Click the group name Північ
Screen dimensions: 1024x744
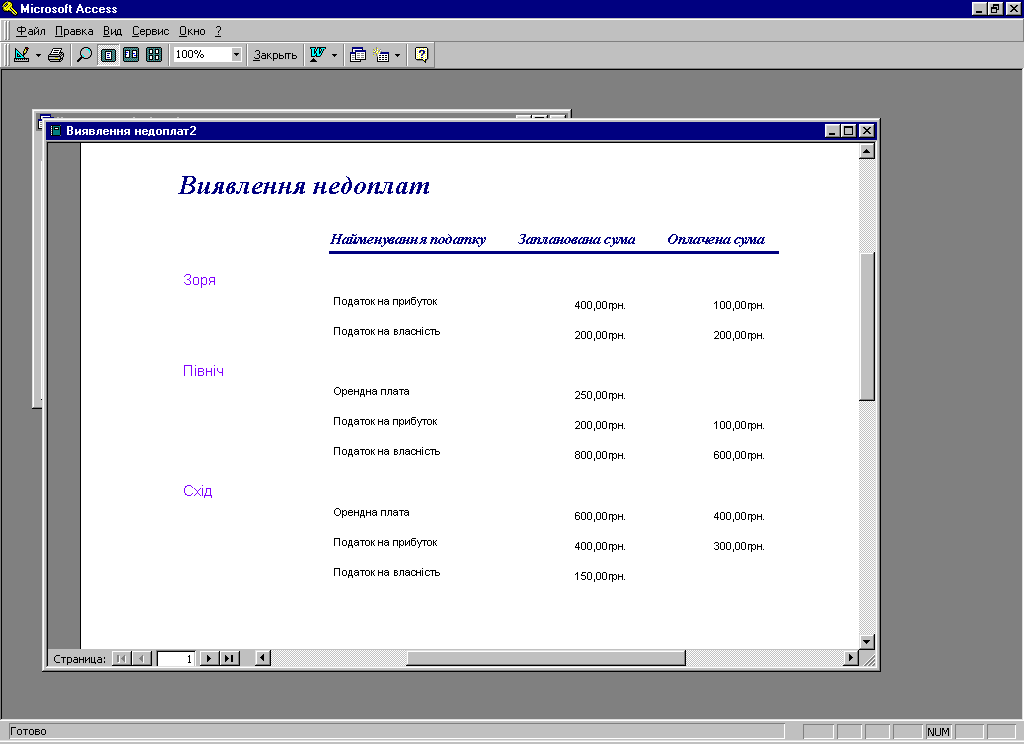pos(203,370)
